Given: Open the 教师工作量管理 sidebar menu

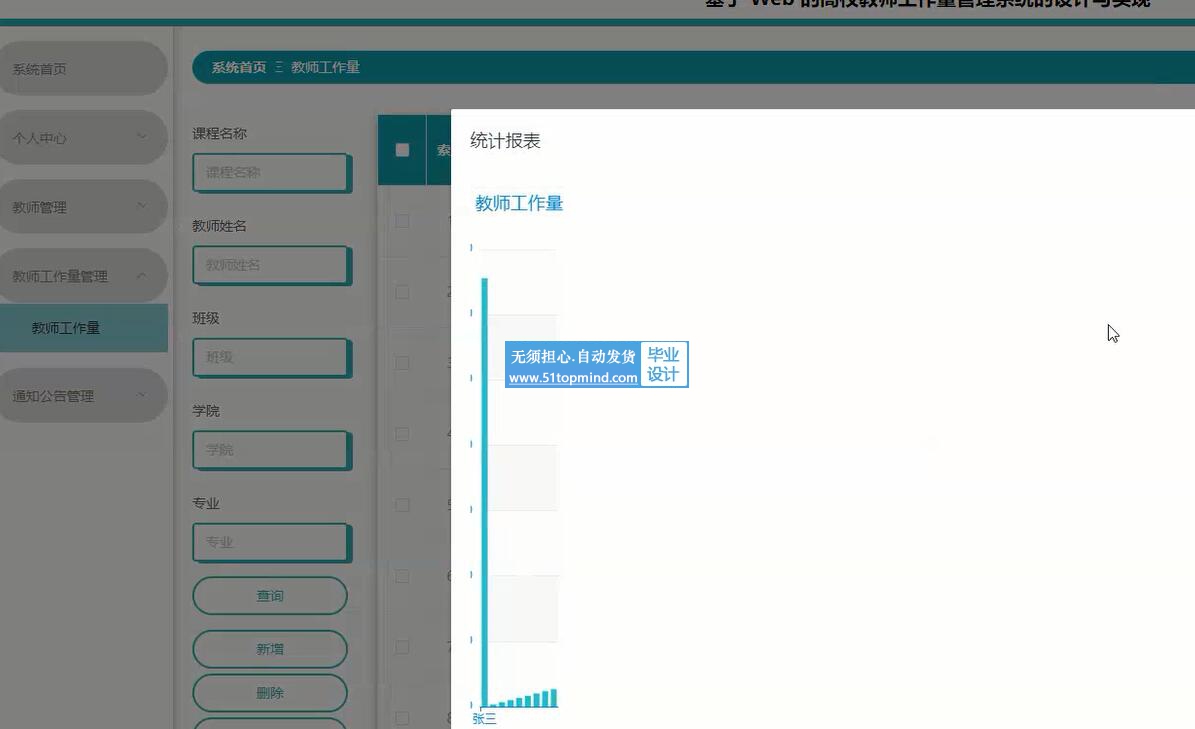Looking at the screenshot, I should (82, 276).
